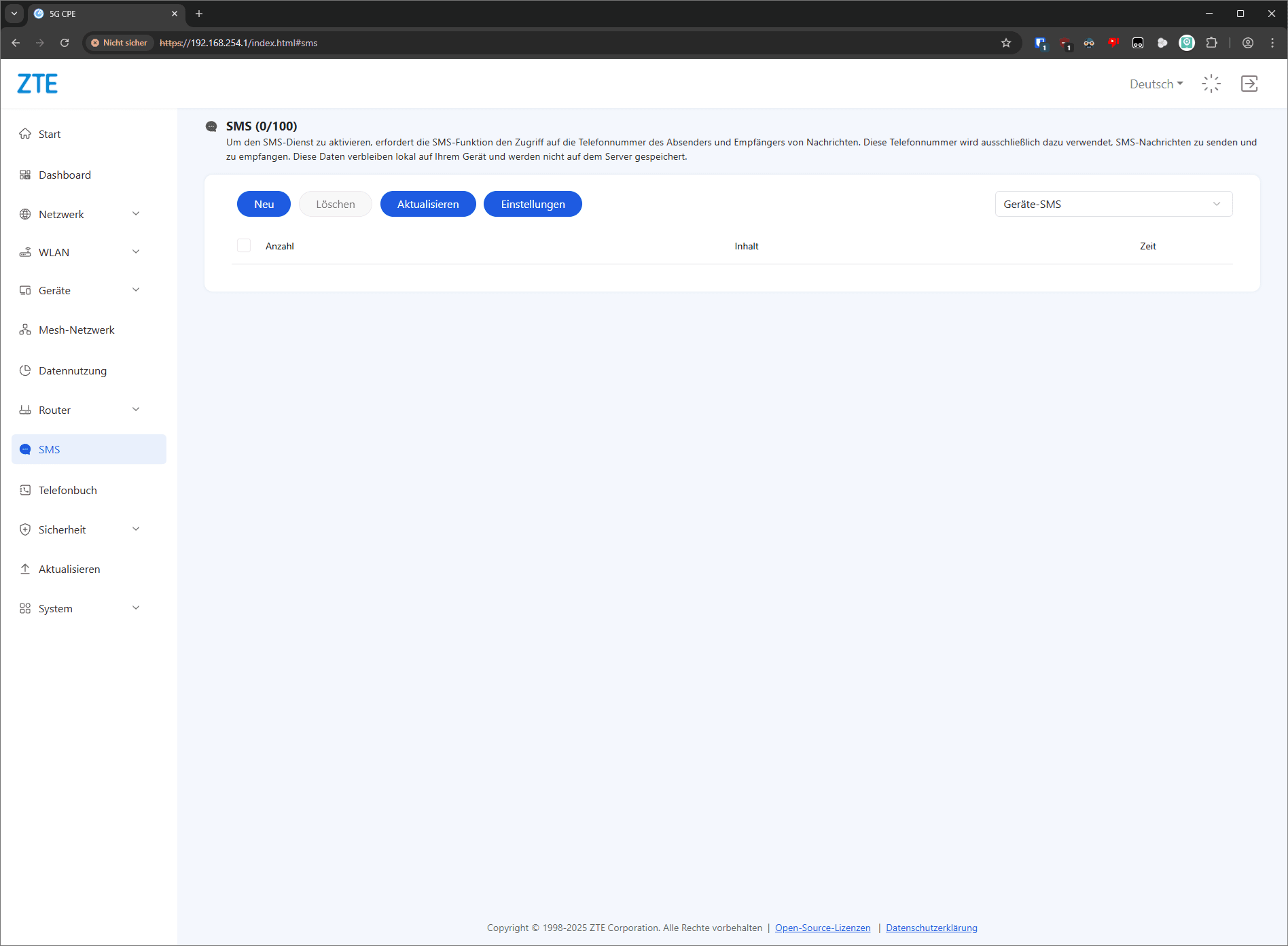Bookmark this page with the star icon

(1006, 43)
